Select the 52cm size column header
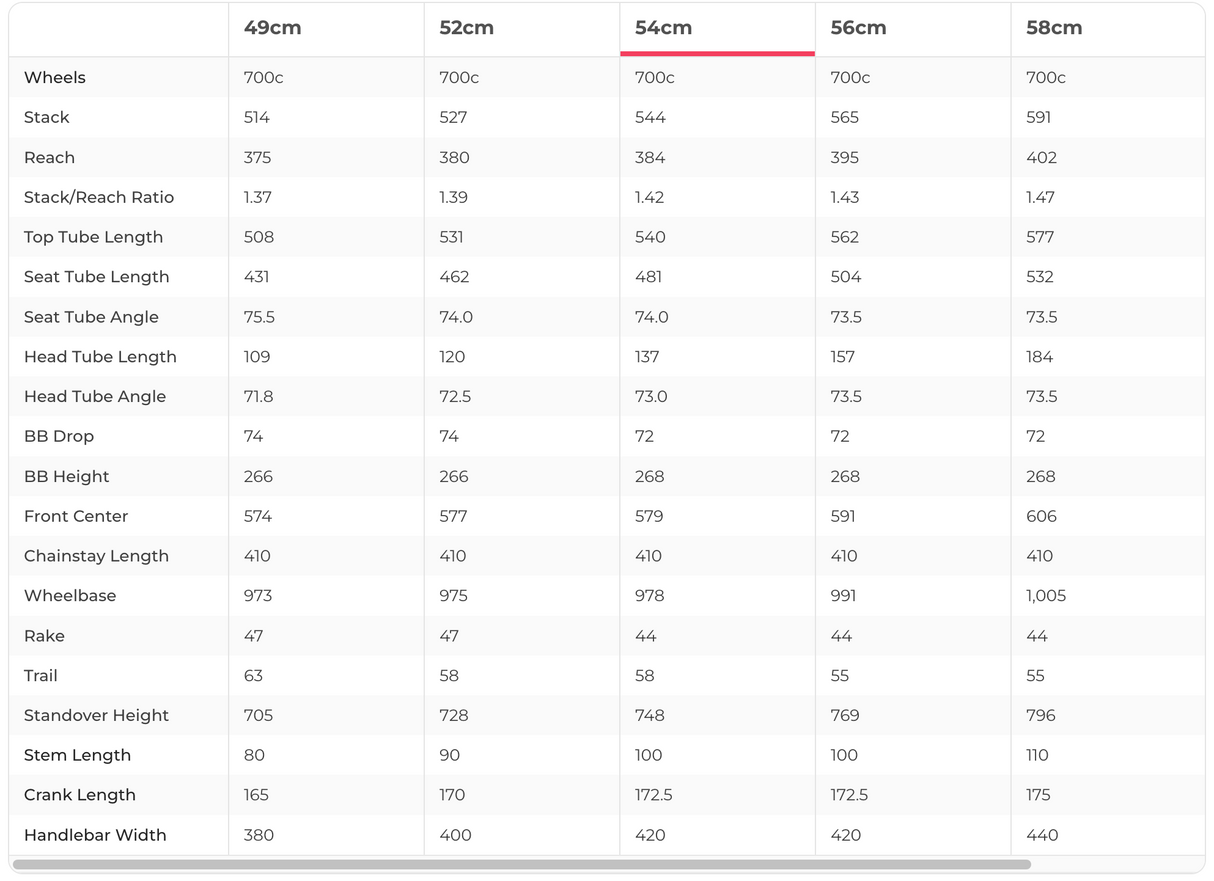 pyautogui.click(x=466, y=28)
